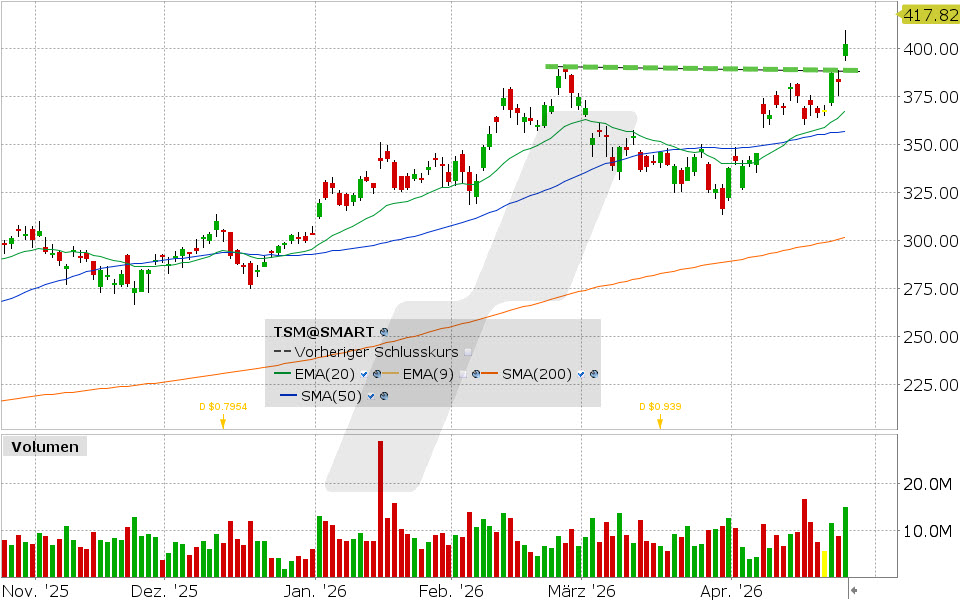Click the green dashed resistance line

coord(700,68)
